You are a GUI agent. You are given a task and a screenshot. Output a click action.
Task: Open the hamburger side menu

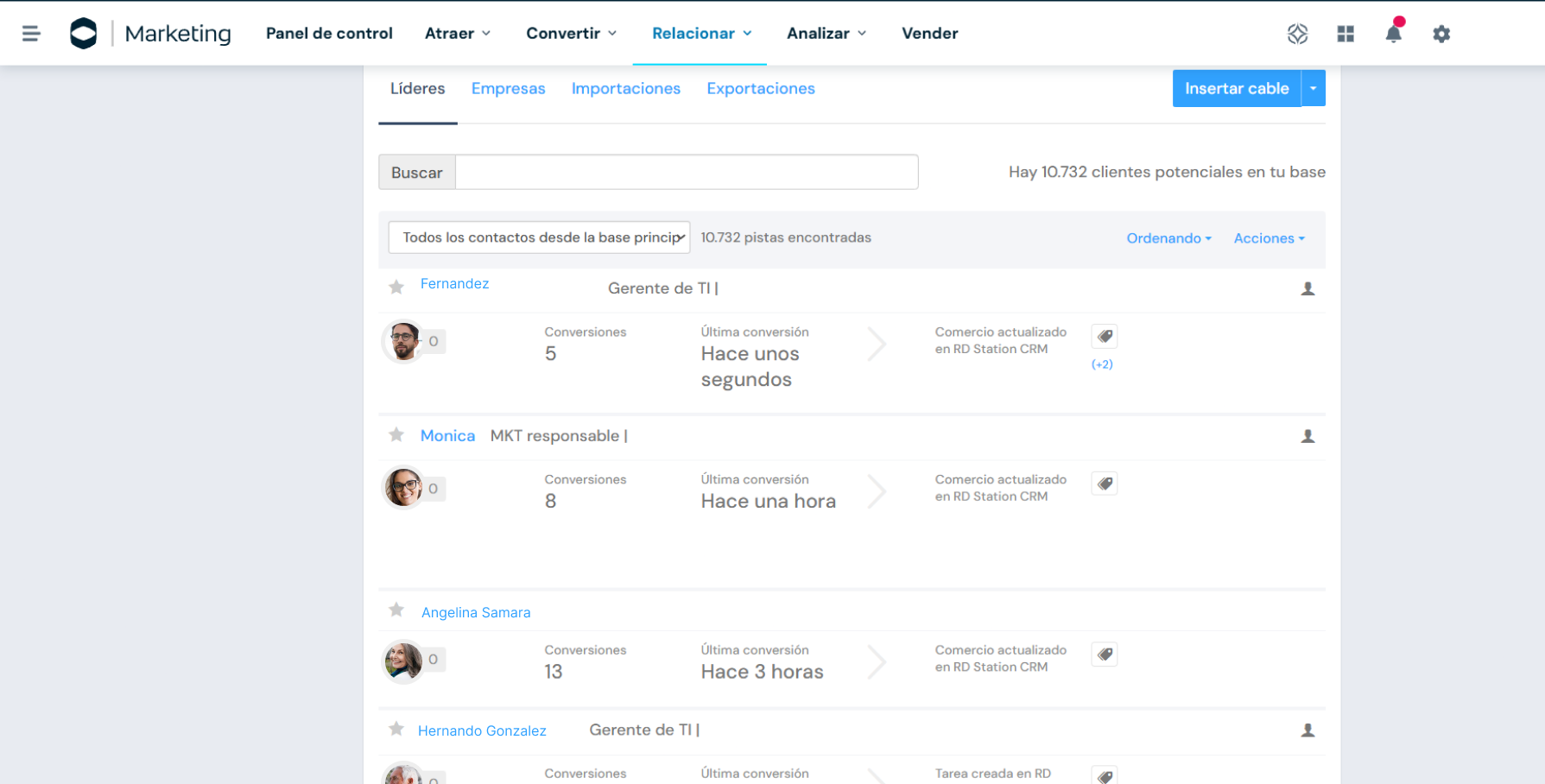point(31,34)
